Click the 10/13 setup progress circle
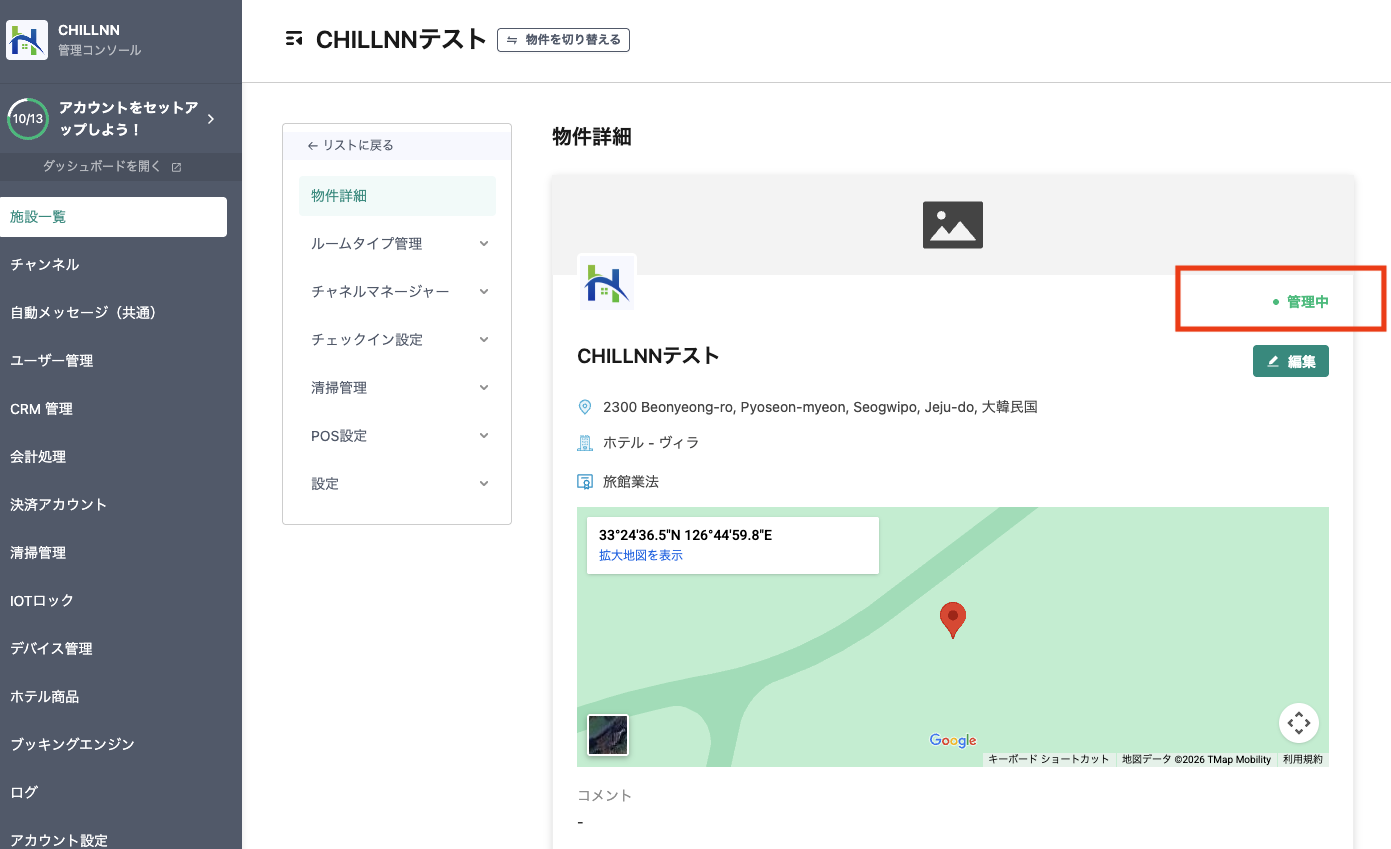 [27, 119]
